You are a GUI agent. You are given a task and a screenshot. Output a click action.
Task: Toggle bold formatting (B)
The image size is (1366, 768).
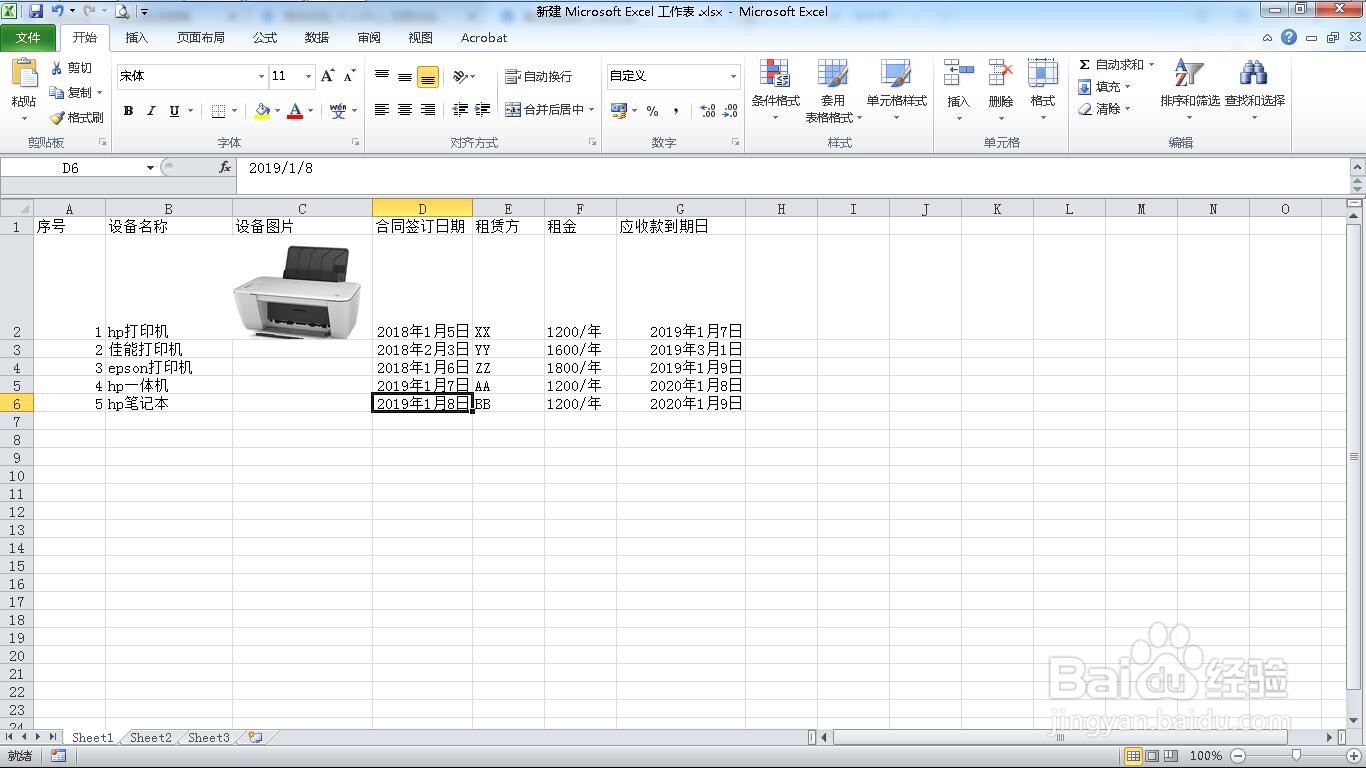(128, 111)
